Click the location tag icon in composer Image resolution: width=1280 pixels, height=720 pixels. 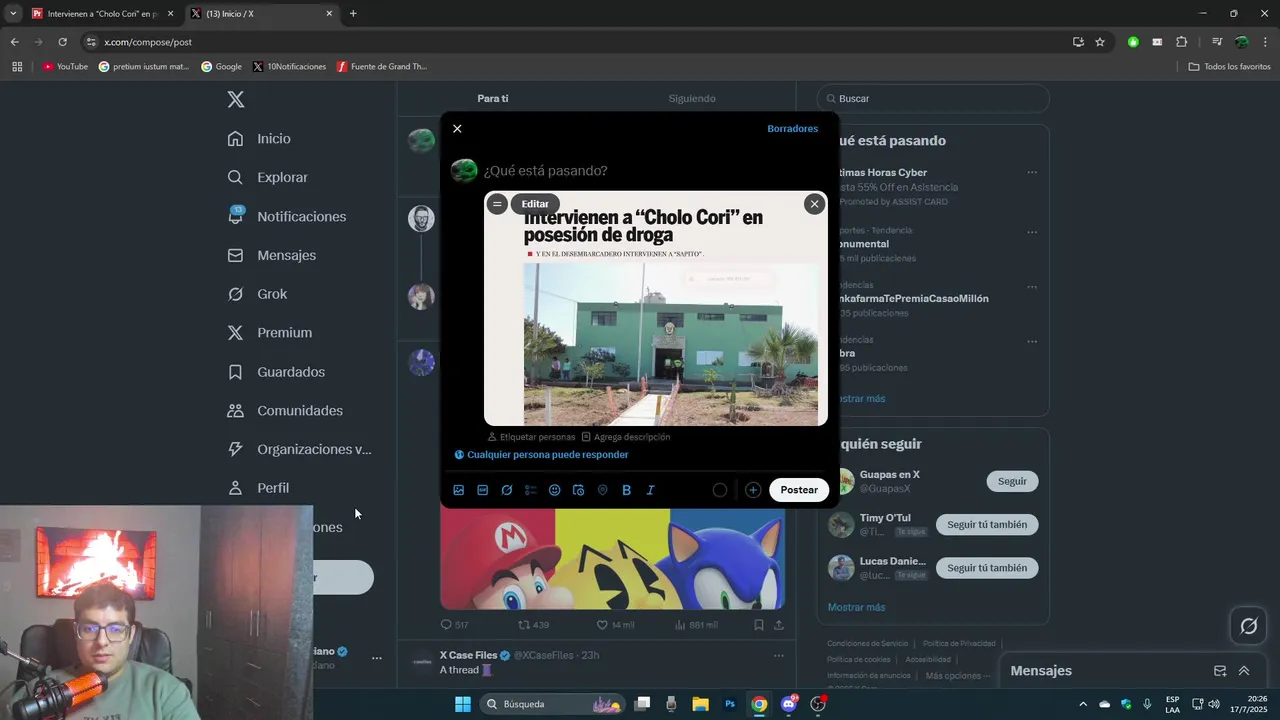pyautogui.click(x=602, y=490)
